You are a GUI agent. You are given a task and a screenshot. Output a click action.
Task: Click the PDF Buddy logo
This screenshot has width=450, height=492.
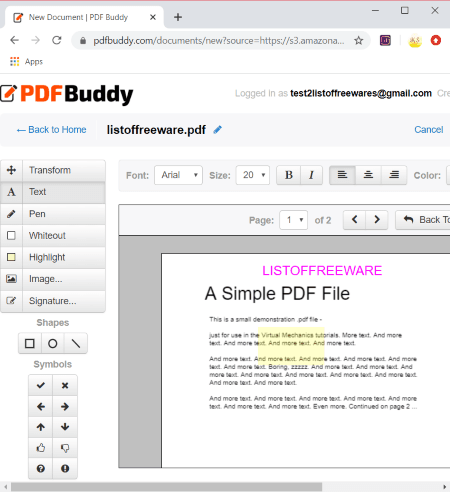(67, 94)
